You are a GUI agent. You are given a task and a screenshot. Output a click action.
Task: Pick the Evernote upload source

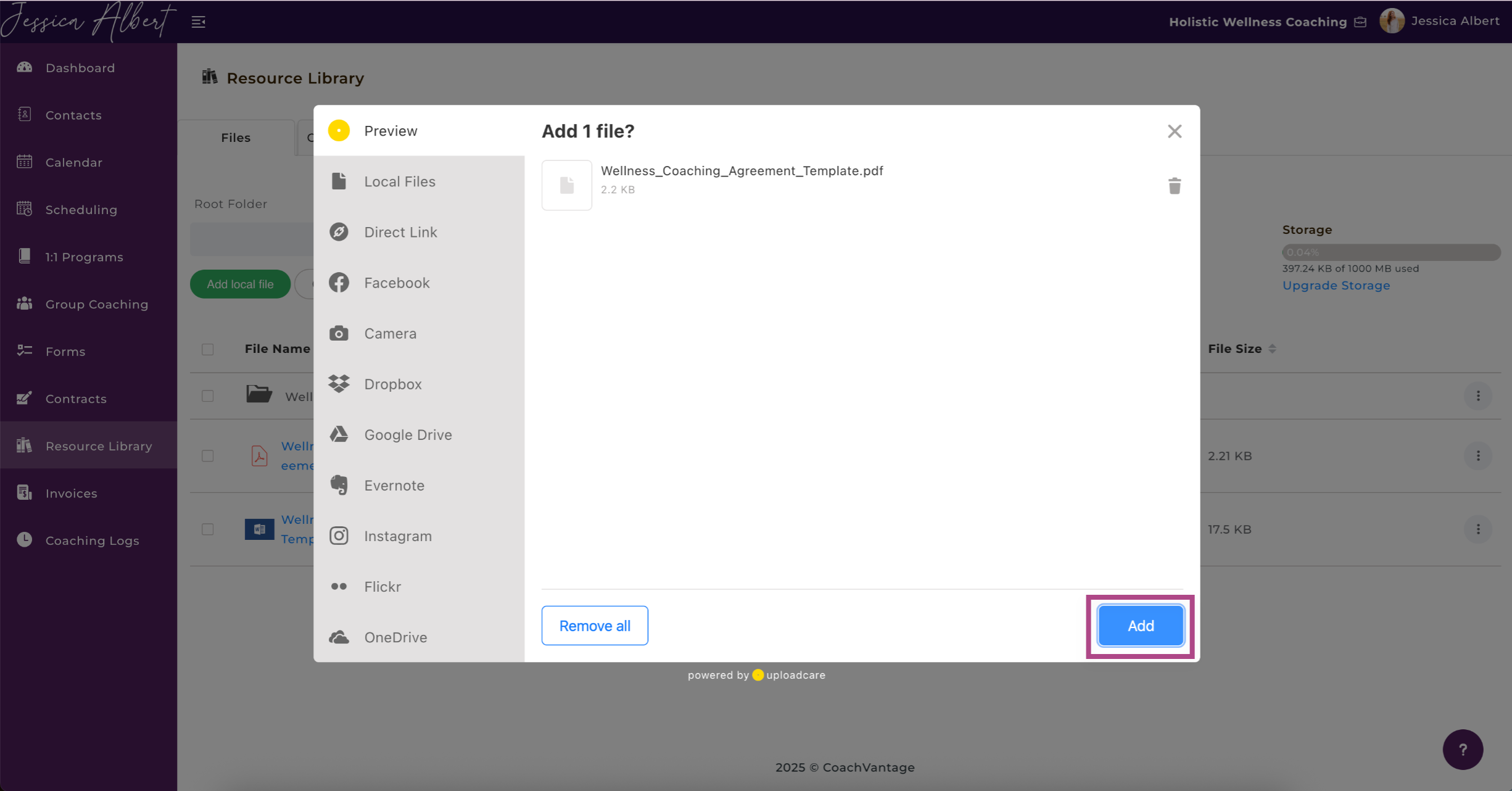coord(394,485)
